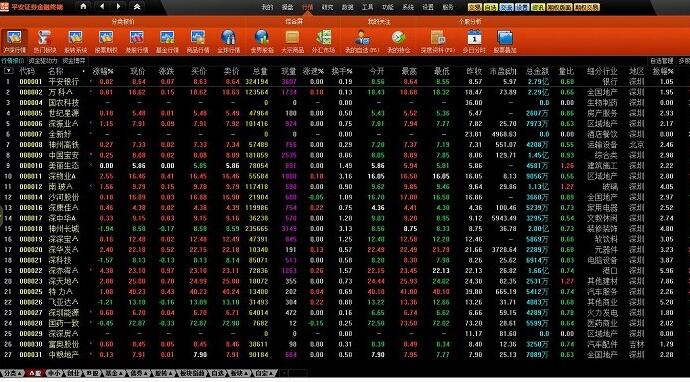Expand the 债券 bottom tab menu
This screenshot has height=382, width=690.
(x=139, y=373)
